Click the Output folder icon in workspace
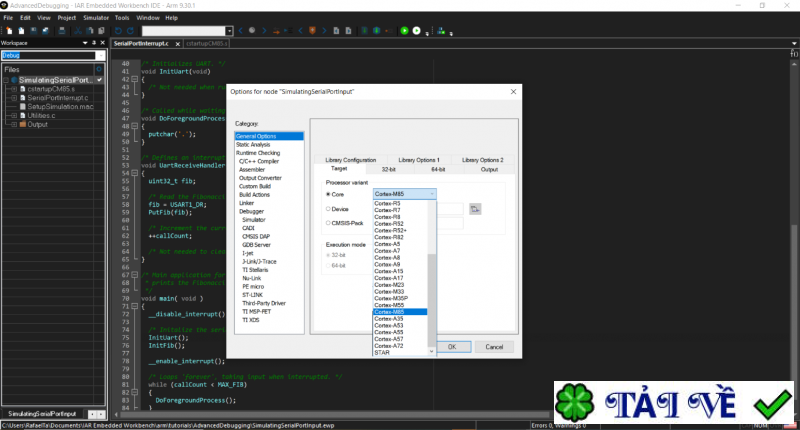 pyautogui.click(x=21, y=125)
